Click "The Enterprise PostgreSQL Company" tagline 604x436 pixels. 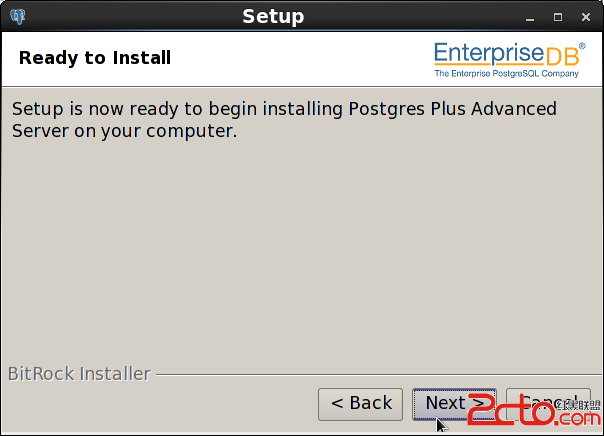pos(507,74)
